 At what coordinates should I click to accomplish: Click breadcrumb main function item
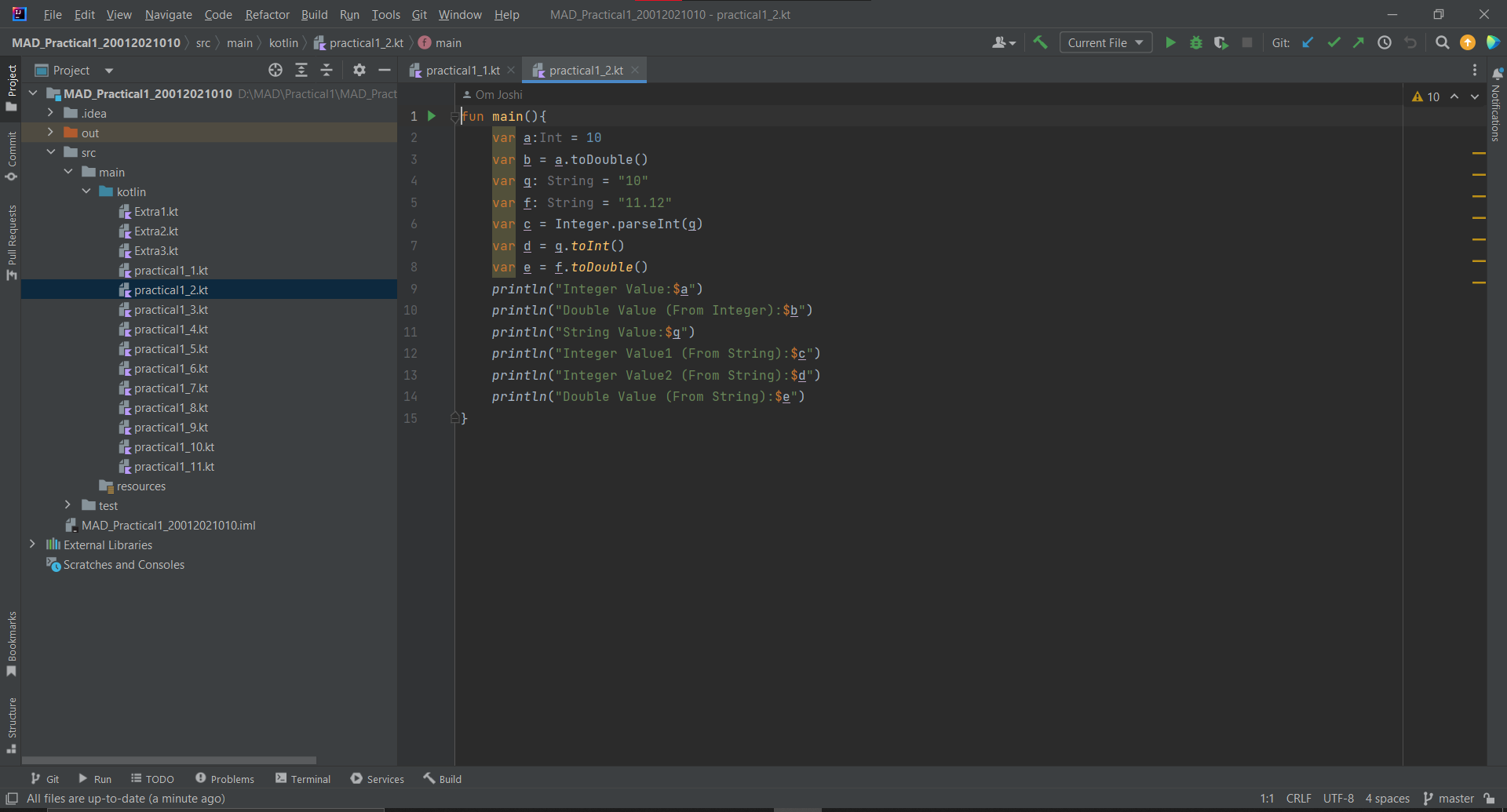[440, 42]
